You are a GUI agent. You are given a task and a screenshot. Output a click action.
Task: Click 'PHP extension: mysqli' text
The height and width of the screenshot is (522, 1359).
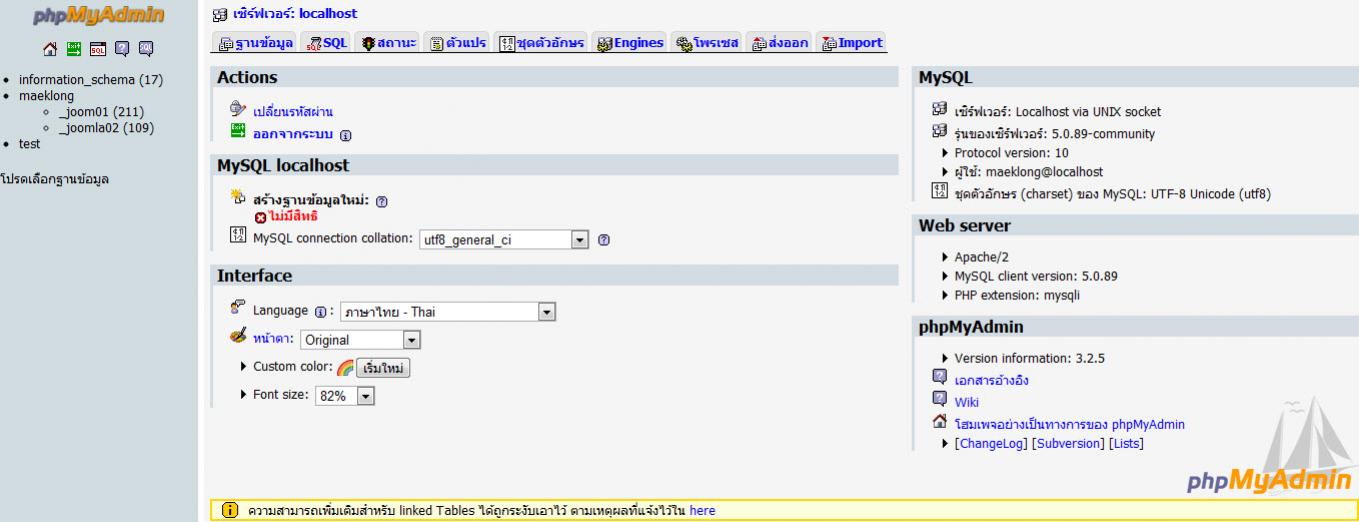1018,295
